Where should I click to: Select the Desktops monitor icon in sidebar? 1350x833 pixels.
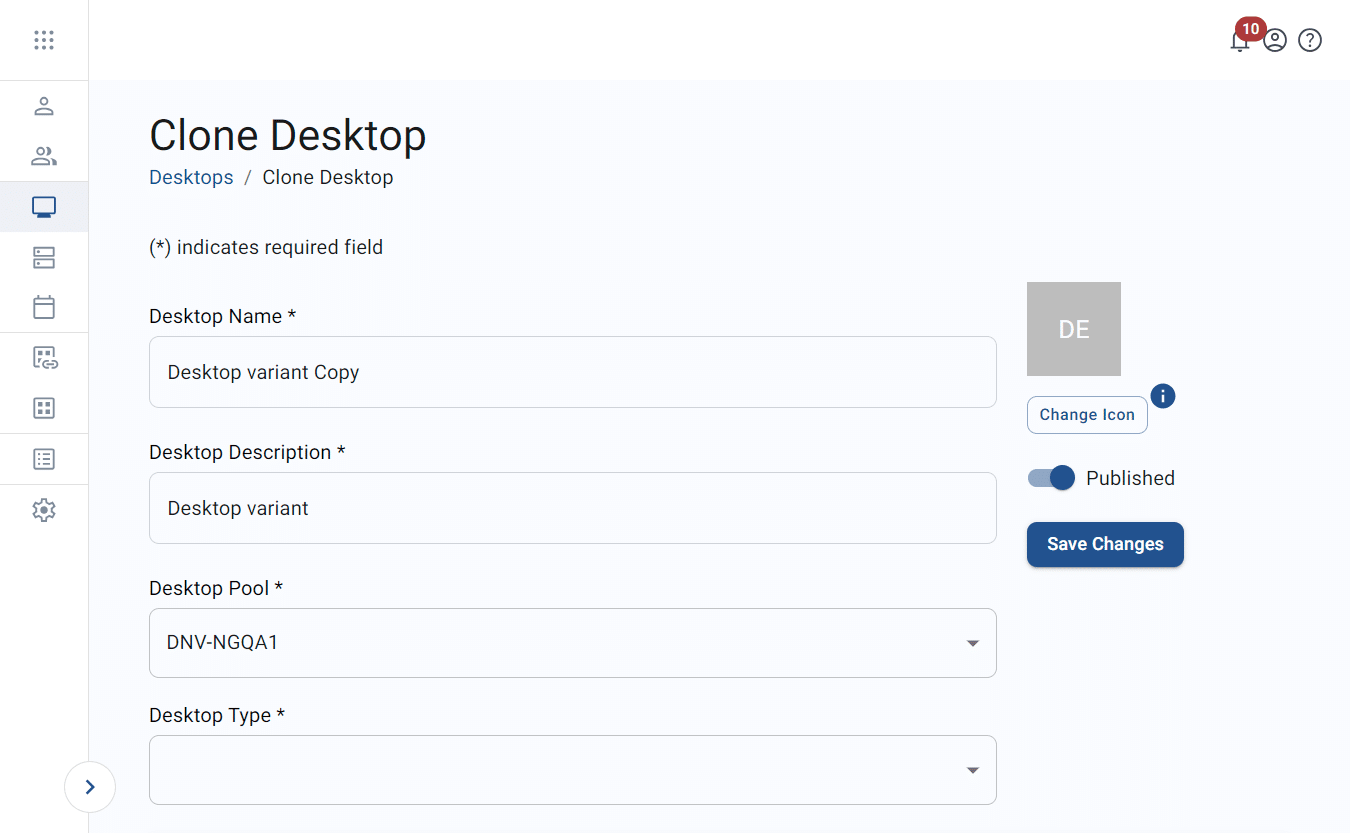tap(44, 207)
